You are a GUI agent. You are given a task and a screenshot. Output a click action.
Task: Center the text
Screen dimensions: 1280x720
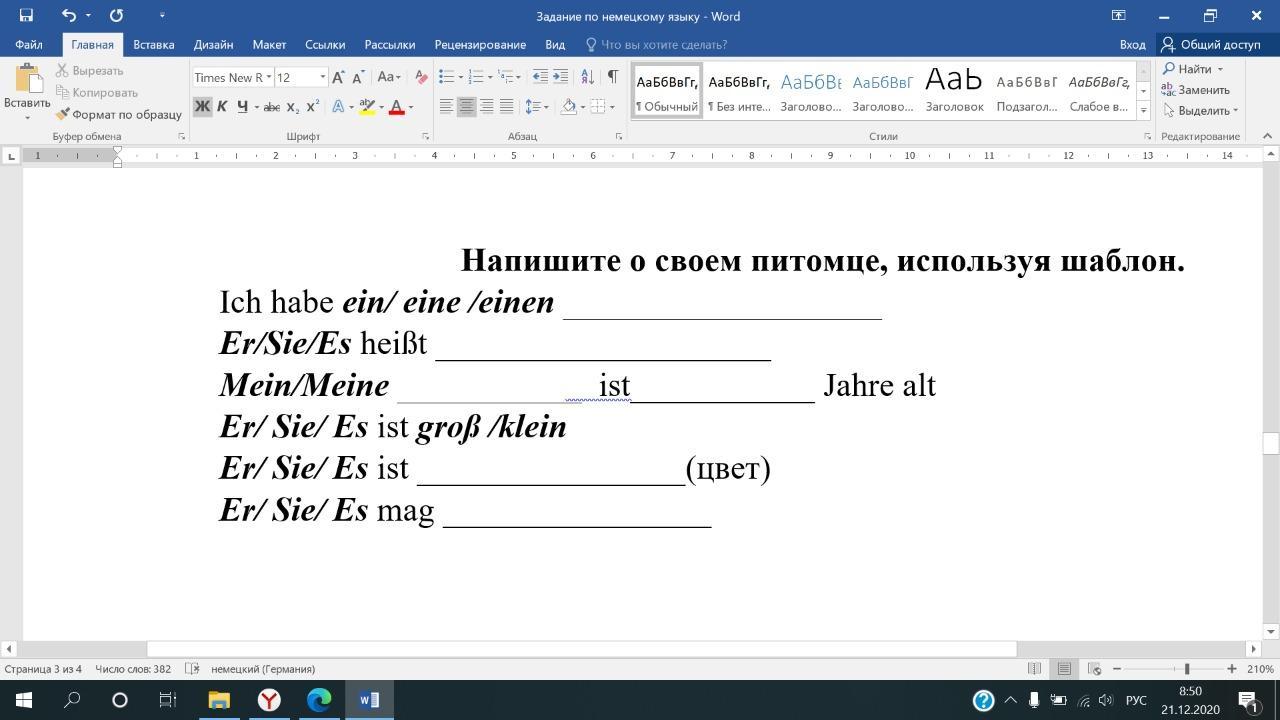point(466,107)
